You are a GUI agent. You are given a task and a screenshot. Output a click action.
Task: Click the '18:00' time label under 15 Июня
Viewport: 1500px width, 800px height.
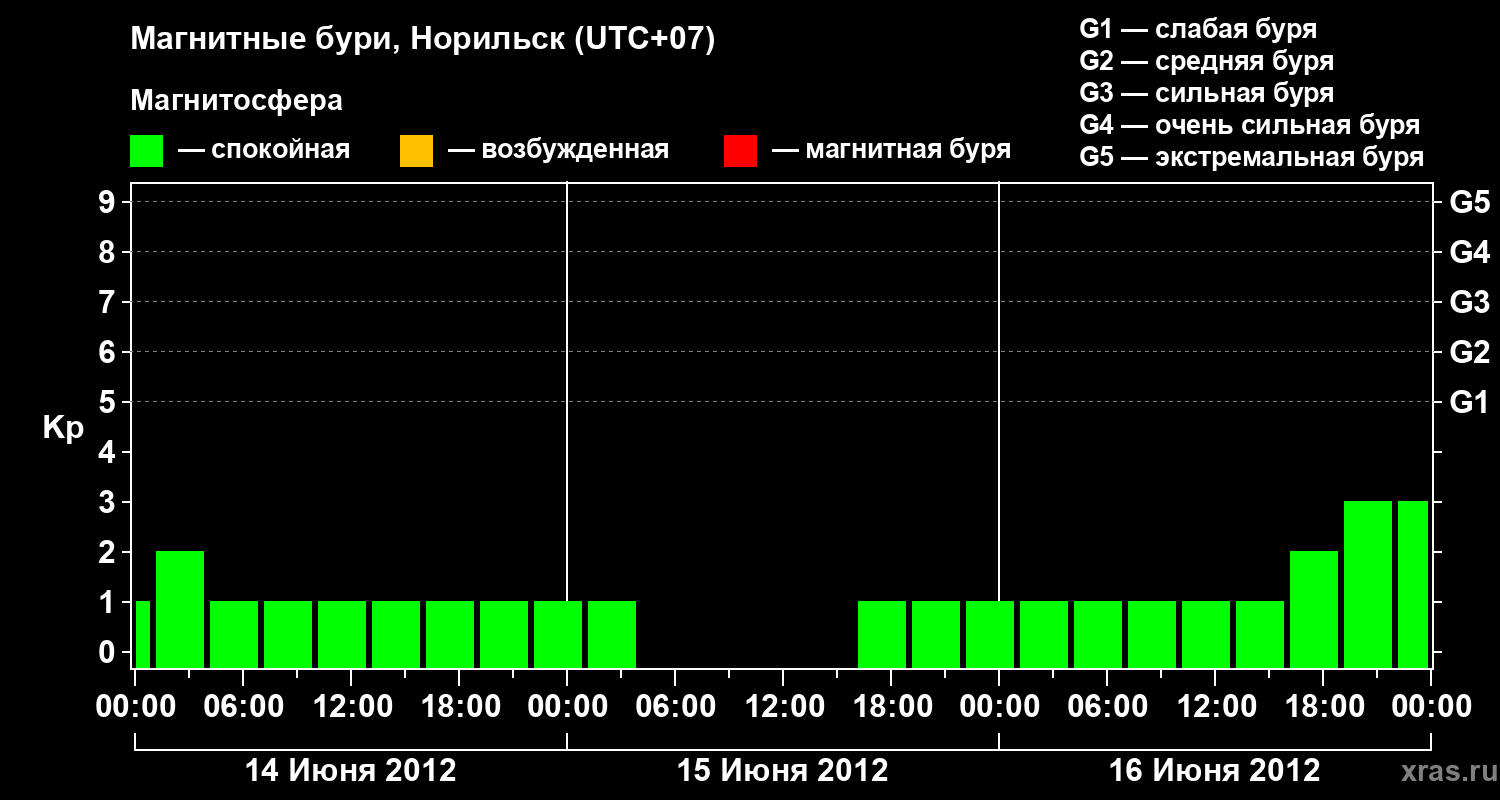(891, 707)
